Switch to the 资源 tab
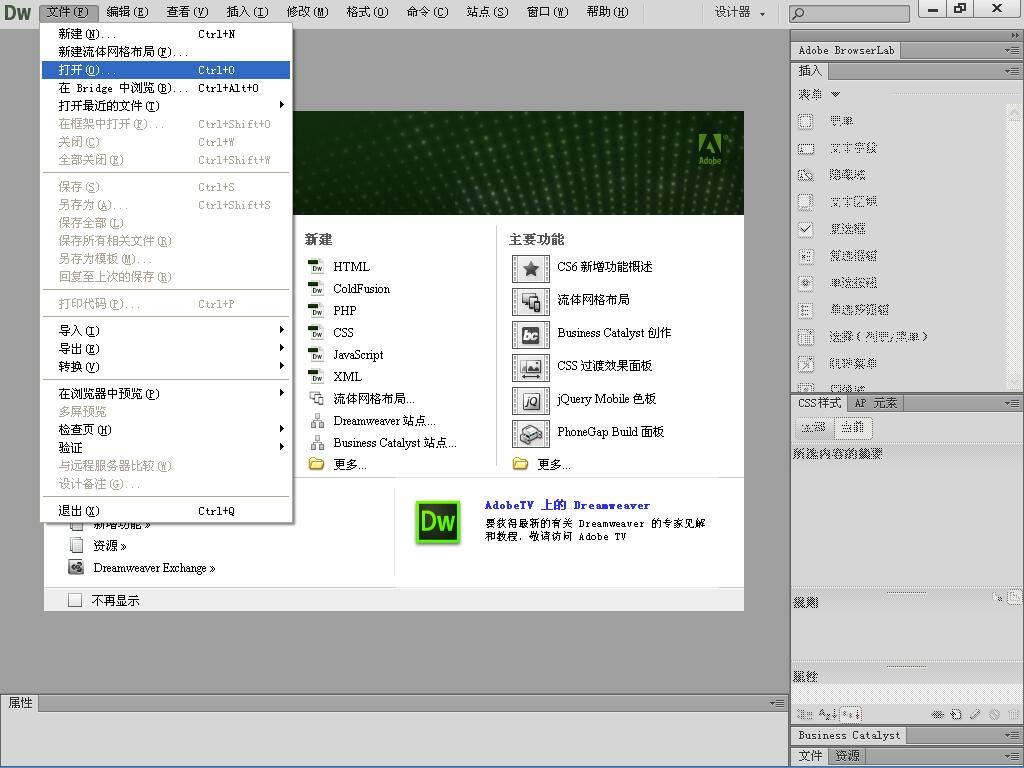 847,756
